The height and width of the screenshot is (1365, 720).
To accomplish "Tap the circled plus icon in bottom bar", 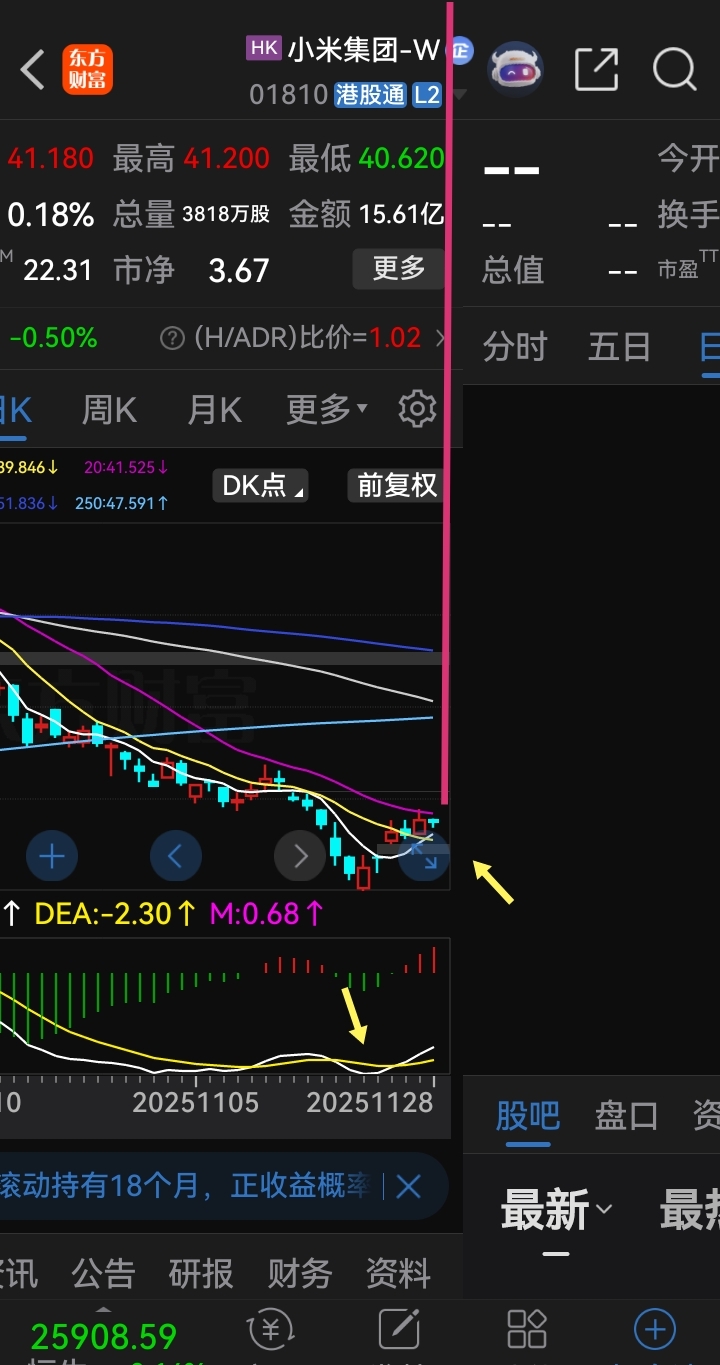I will (655, 1330).
